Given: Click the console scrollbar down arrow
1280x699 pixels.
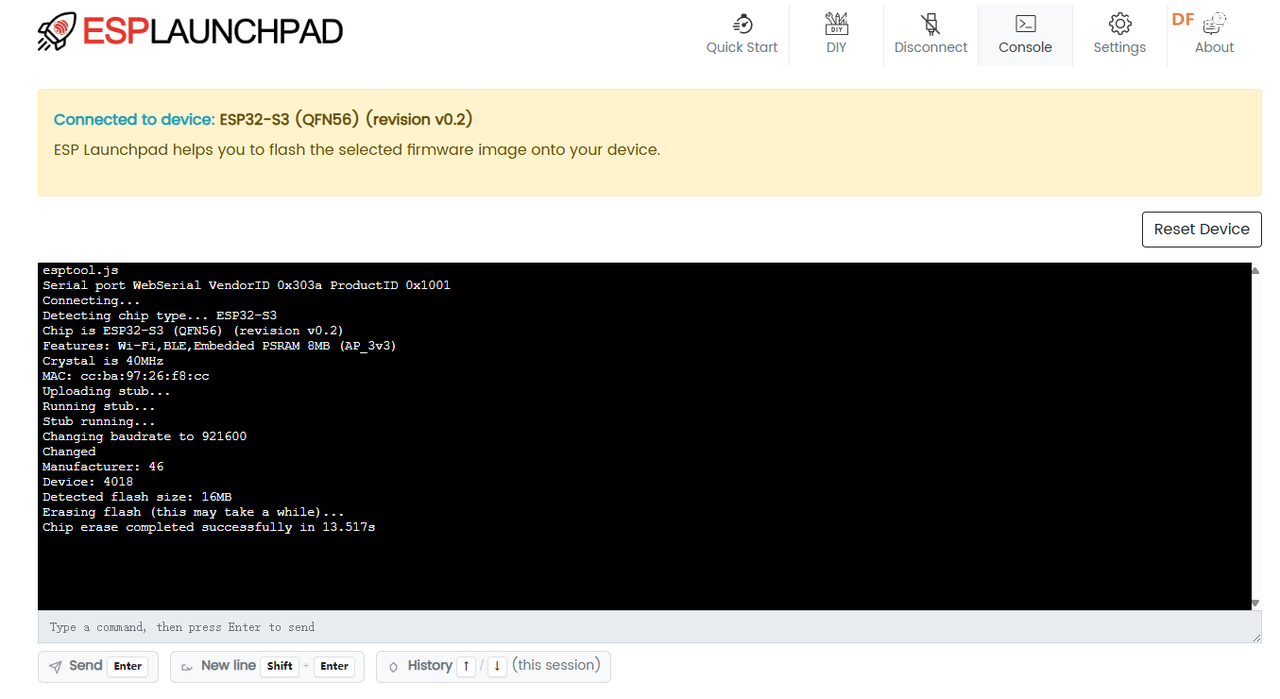Looking at the screenshot, I should (1256, 604).
